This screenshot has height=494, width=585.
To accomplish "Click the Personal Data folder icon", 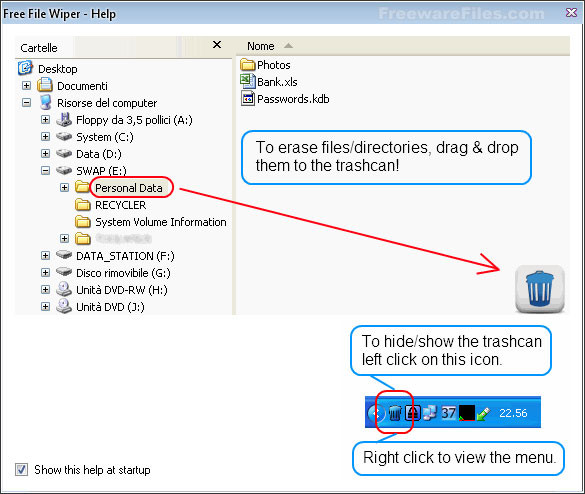I will point(82,187).
